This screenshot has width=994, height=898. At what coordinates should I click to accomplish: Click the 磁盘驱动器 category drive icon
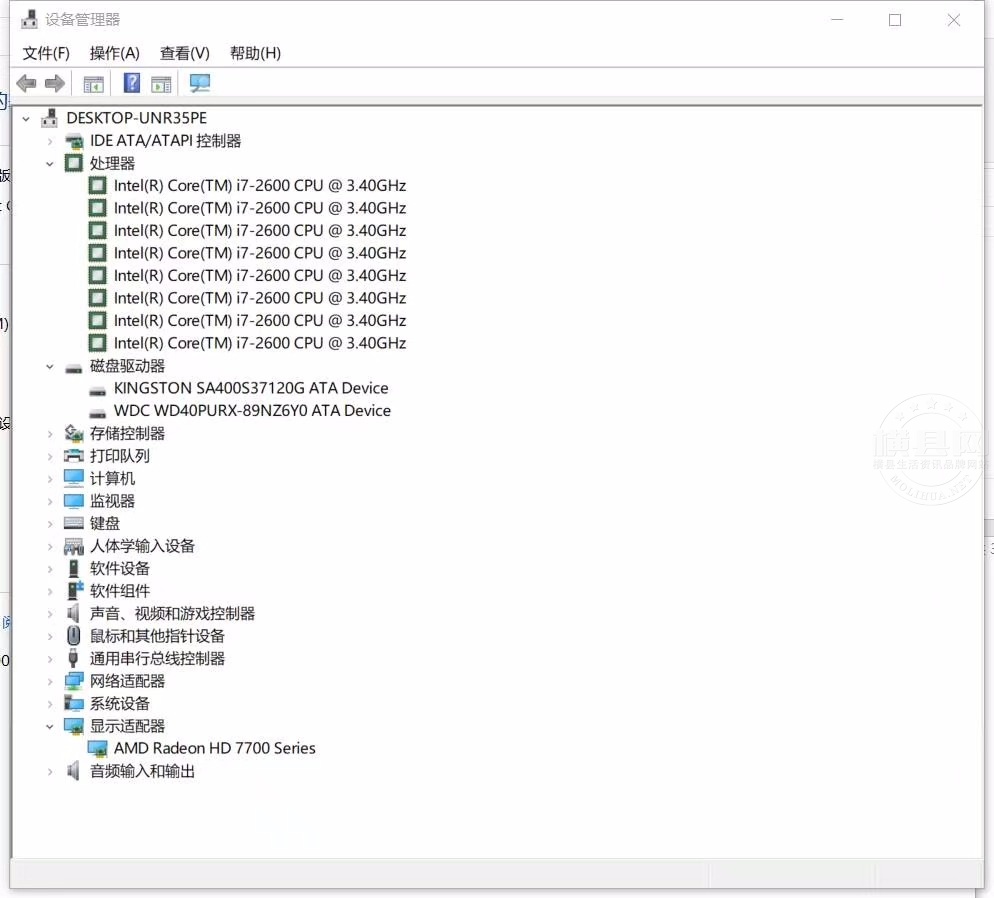point(74,368)
